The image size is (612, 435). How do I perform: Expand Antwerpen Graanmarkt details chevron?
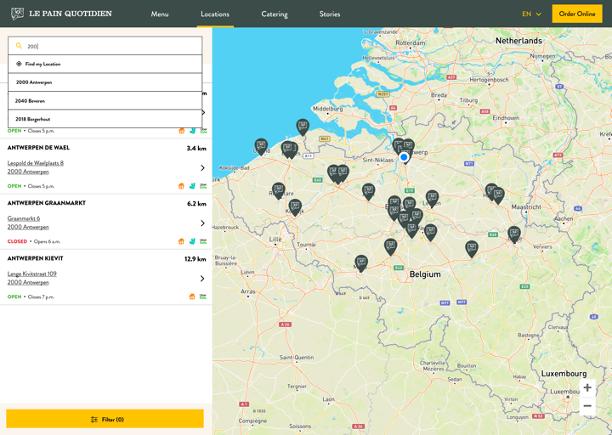(203, 223)
